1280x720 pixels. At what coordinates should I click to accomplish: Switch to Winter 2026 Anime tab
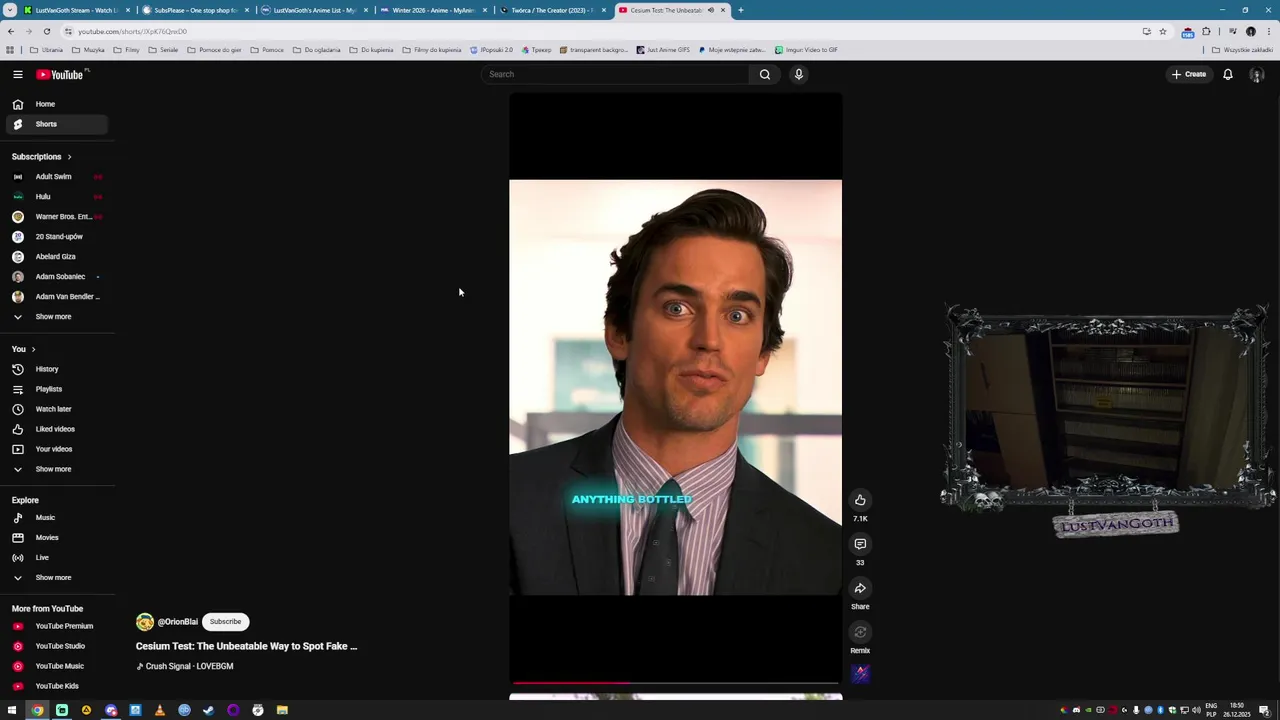[433, 10]
